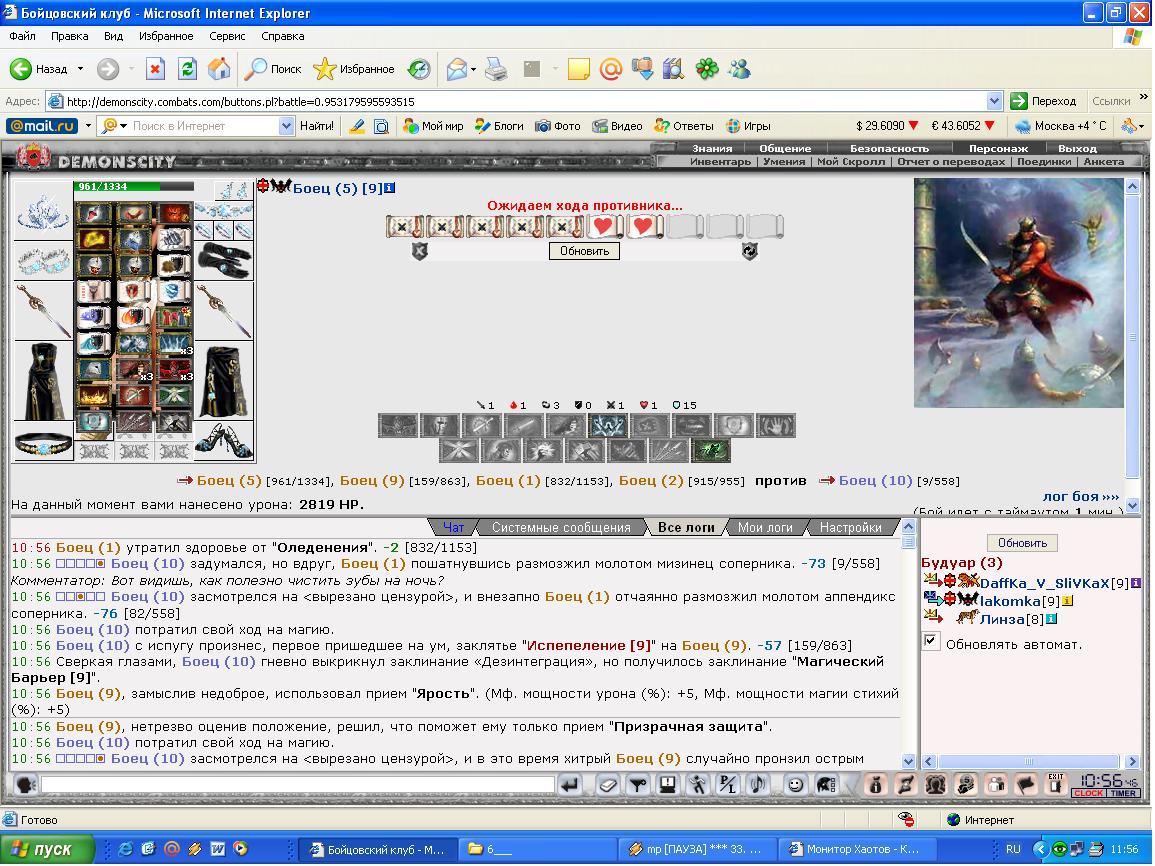This screenshot has height=866, width=1155.
Task: Click the Поединки menu link
Action: pos(1044,161)
